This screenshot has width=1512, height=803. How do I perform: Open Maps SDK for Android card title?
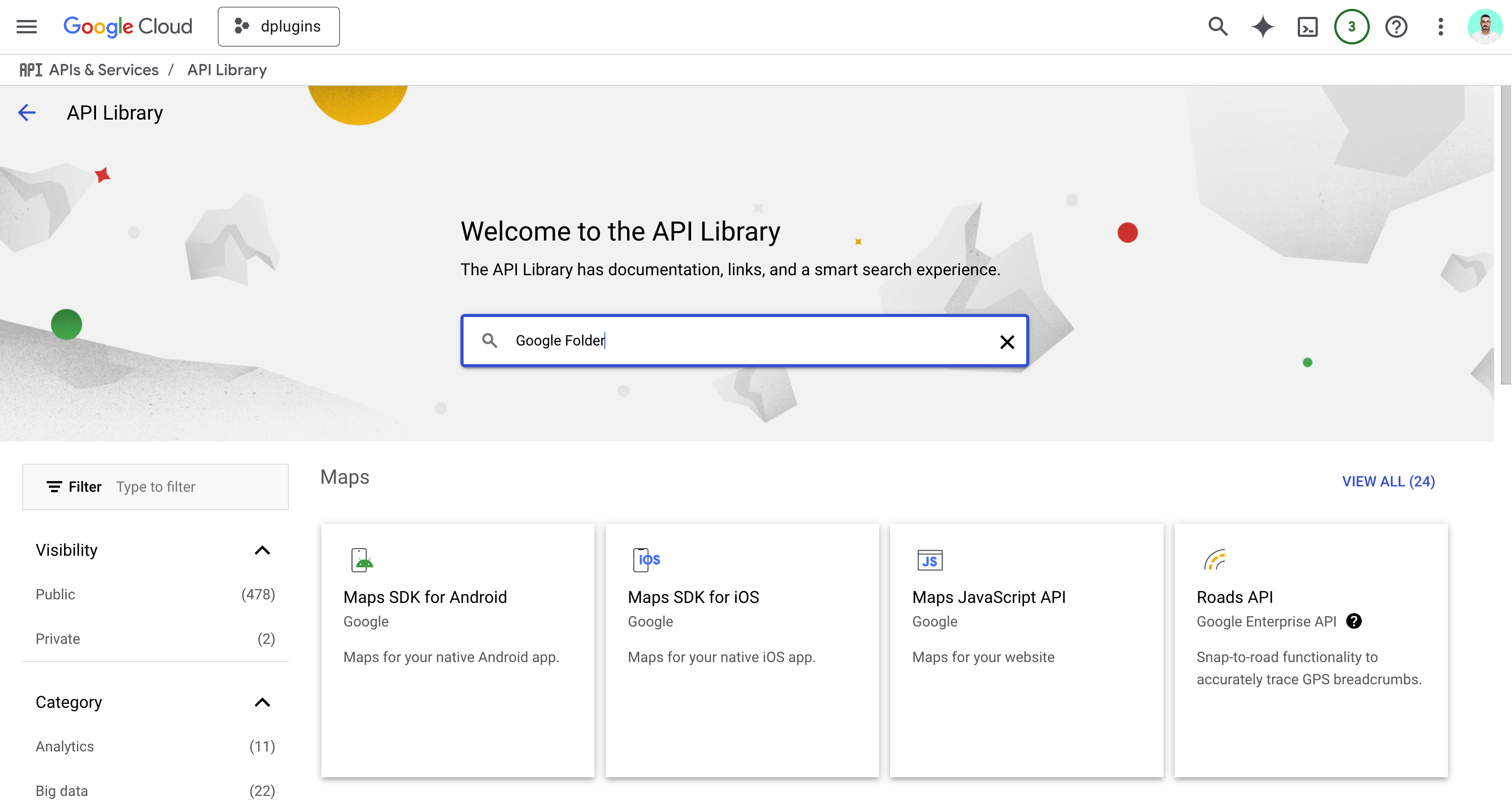[425, 597]
